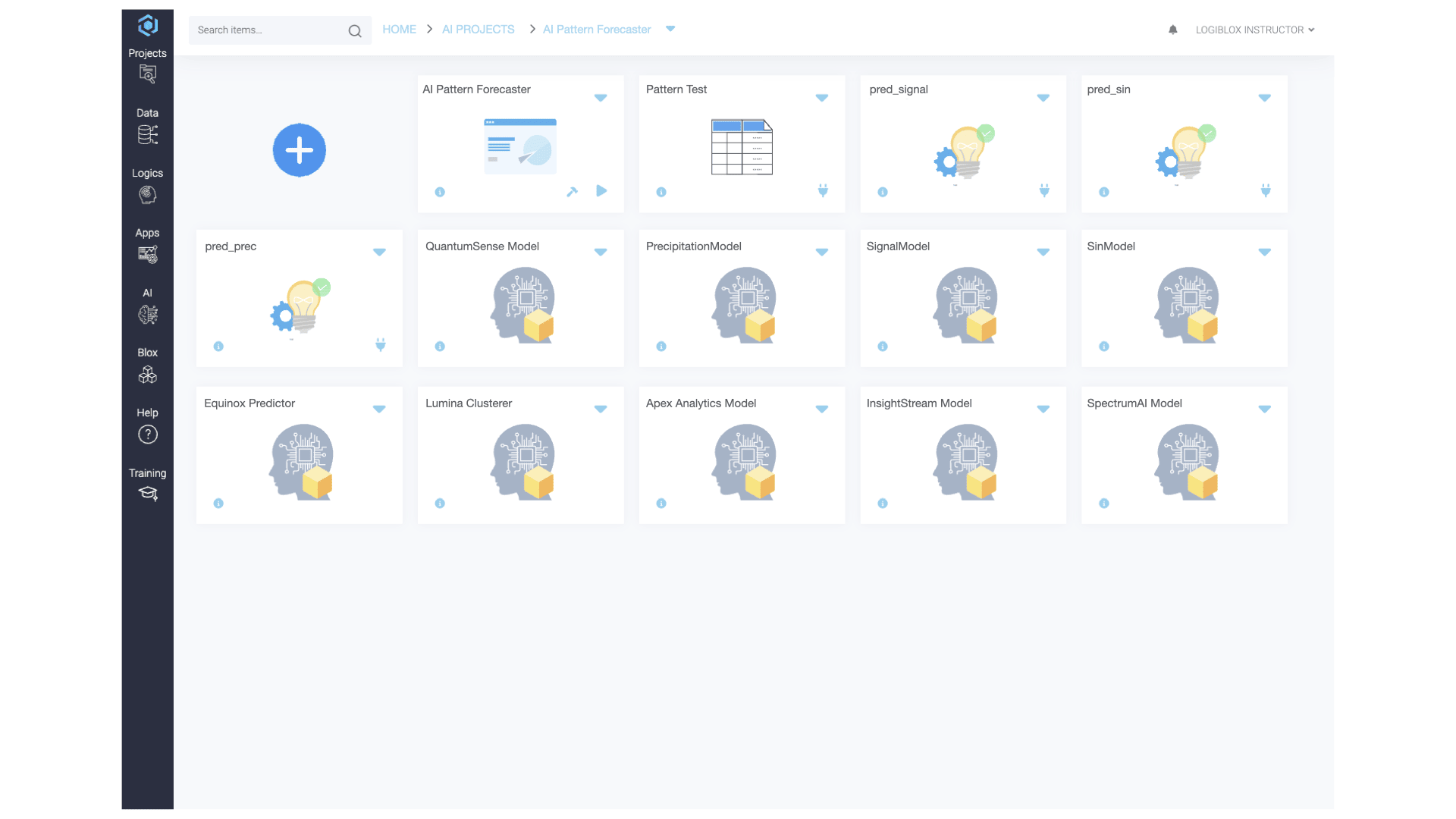Click play icon on AI Pattern Forecaster card

click(x=601, y=190)
